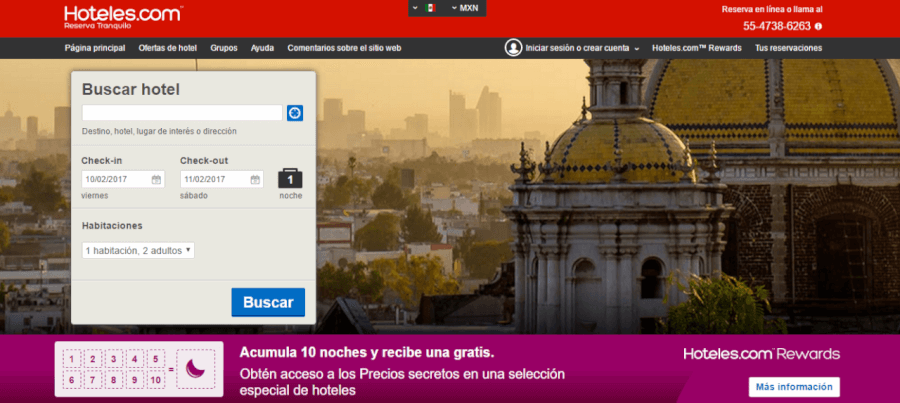Screen dimensions: 900x403
Task: Click the Más información button
Action: click(794, 387)
